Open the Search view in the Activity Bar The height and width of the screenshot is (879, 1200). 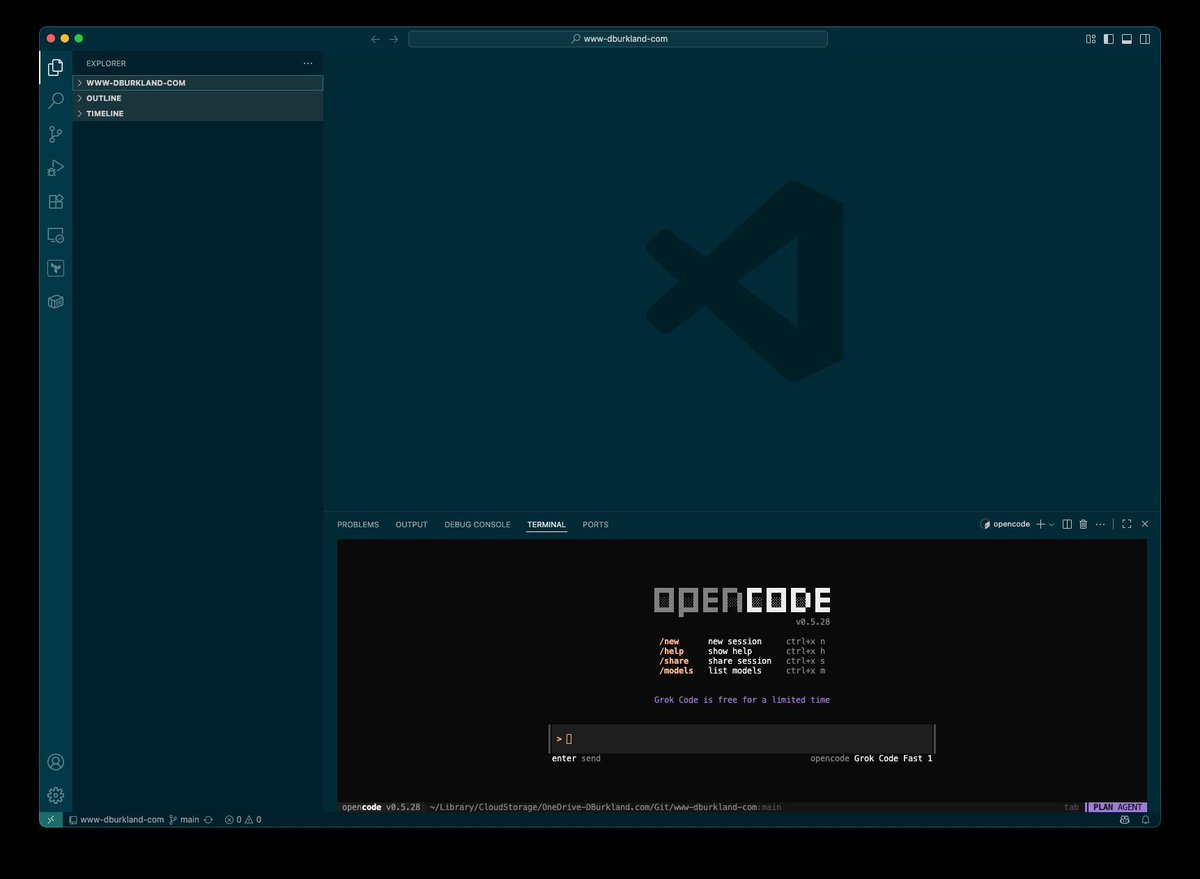(x=55, y=100)
